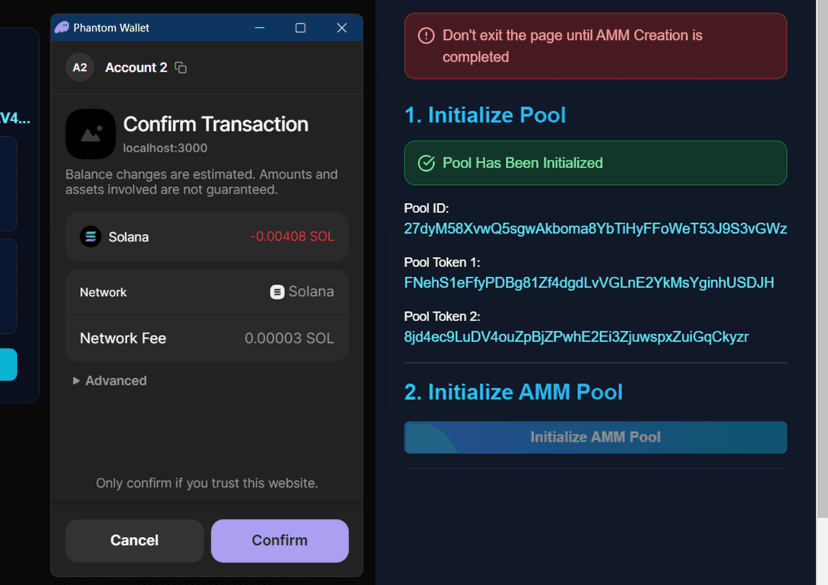This screenshot has width=828, height=585.
Task: Click the Solana balance change row
Action: (x=207, y=237)
